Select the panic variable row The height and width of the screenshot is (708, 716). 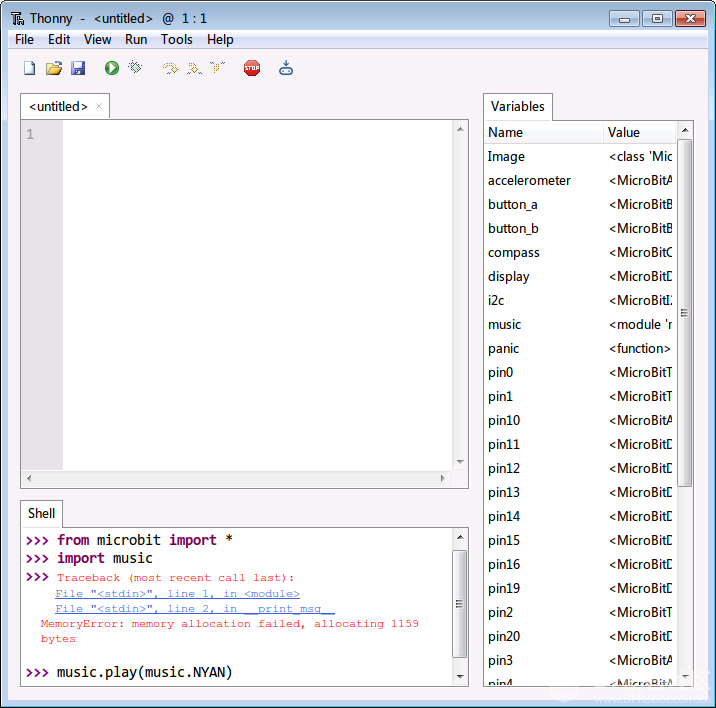580,348
